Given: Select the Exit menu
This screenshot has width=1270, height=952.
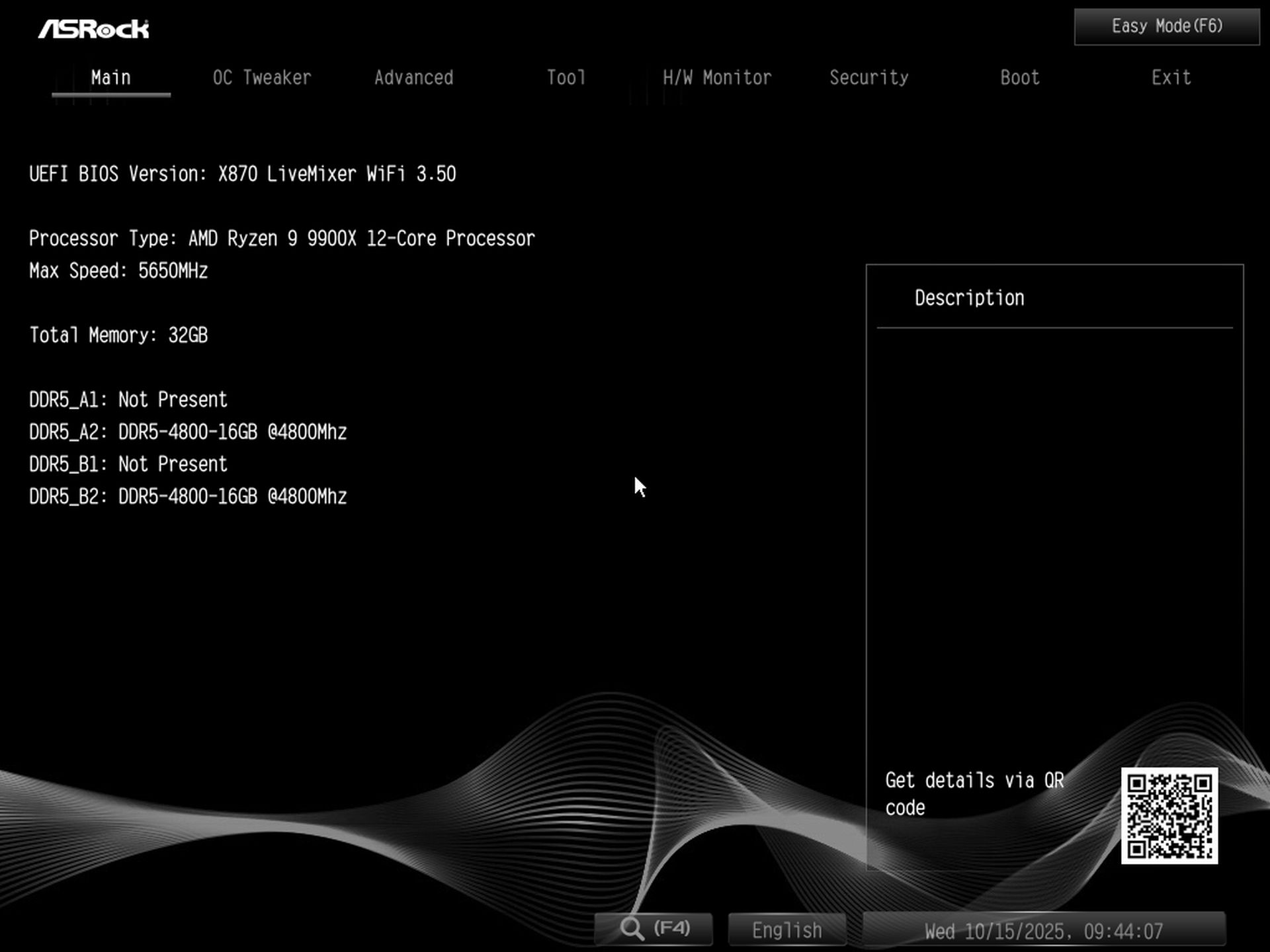Looking at the screenshot, I should click(1171, 77).
